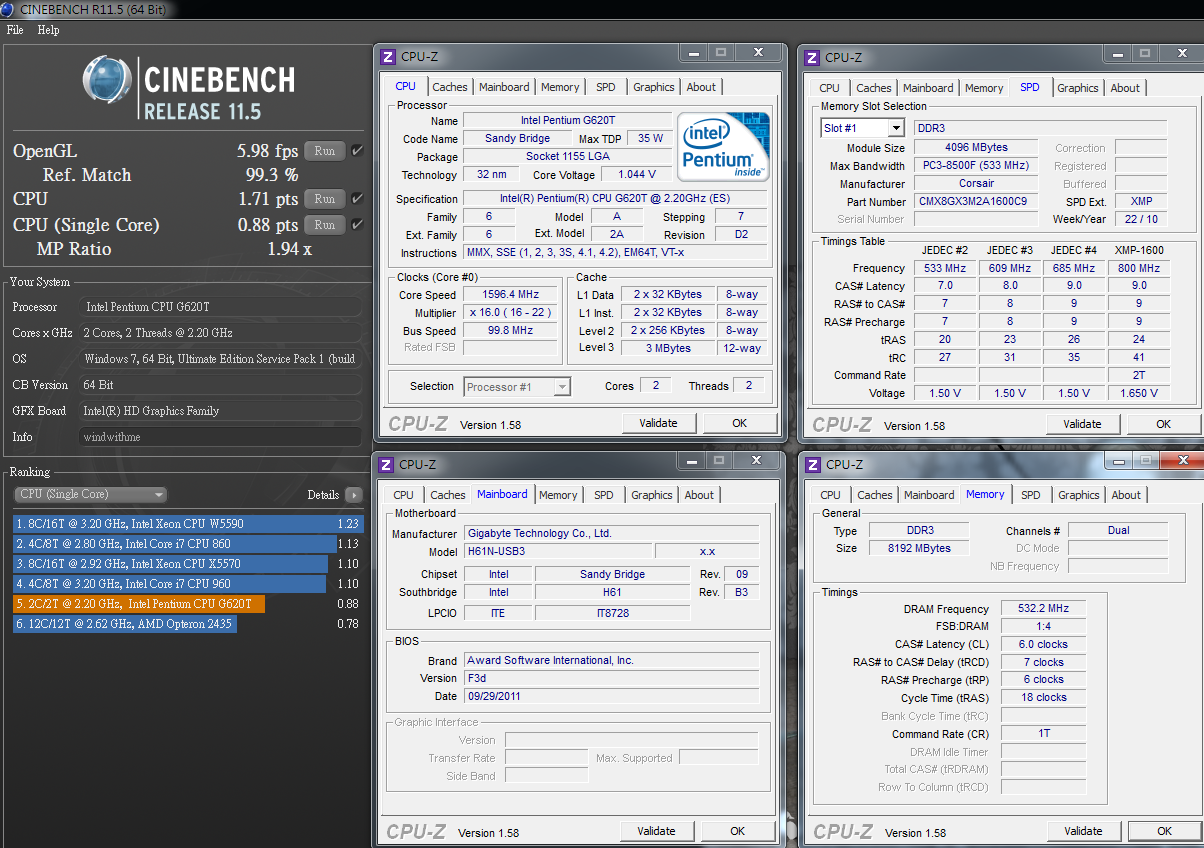Switch to Memory tab in CPU window
Viewport: 1204px width, 848px height.
coord(560,87)
